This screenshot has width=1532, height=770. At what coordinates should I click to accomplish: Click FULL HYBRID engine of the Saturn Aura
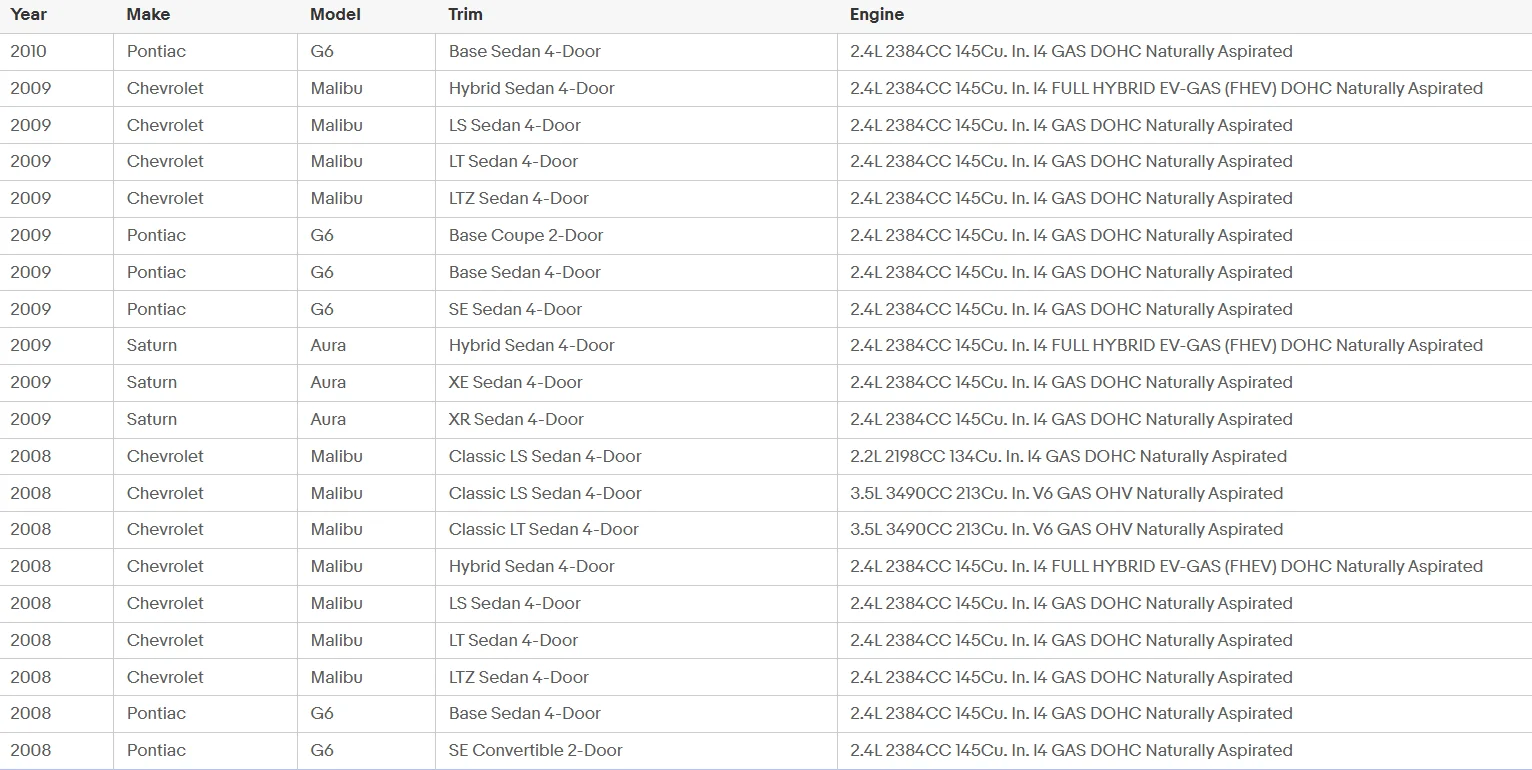click(1166, 346)
